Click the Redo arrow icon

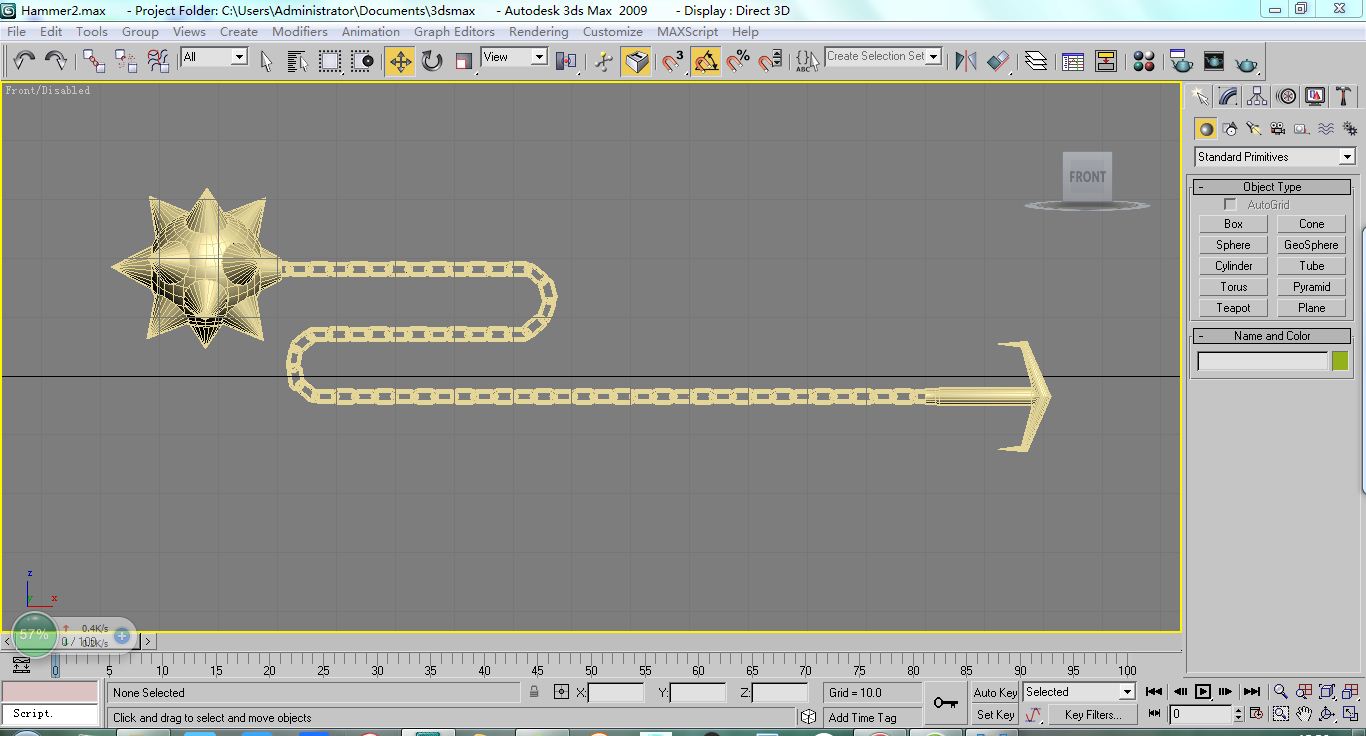click(56, 61)
